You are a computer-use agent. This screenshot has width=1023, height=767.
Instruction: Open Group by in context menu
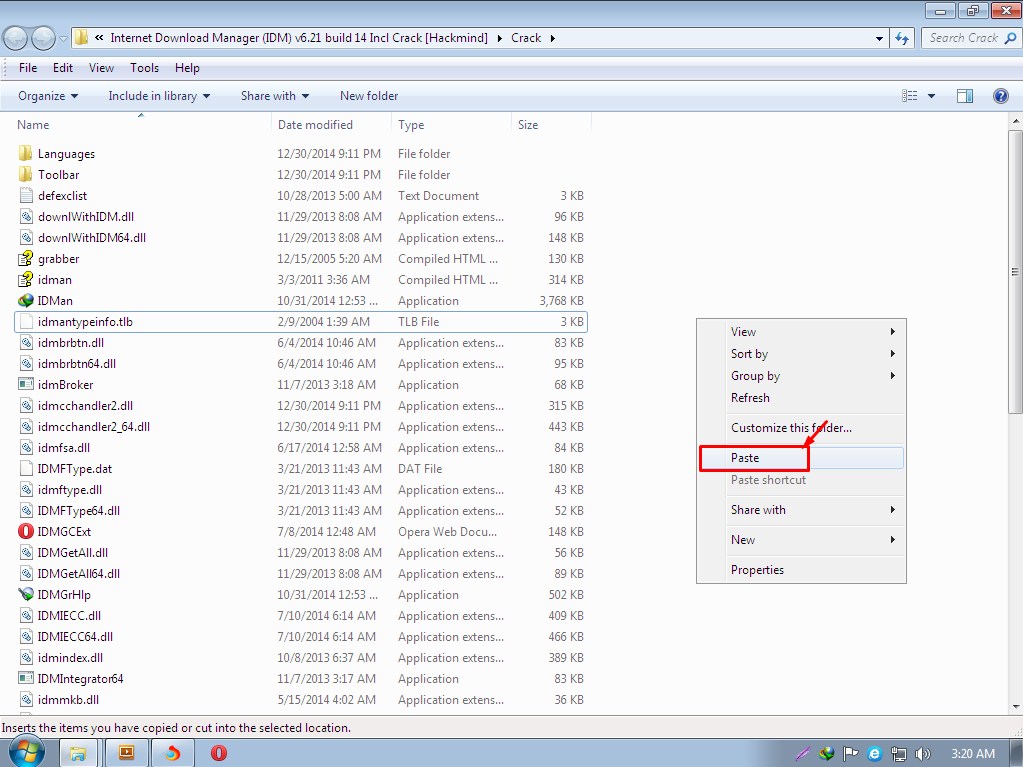click(801, 376)
